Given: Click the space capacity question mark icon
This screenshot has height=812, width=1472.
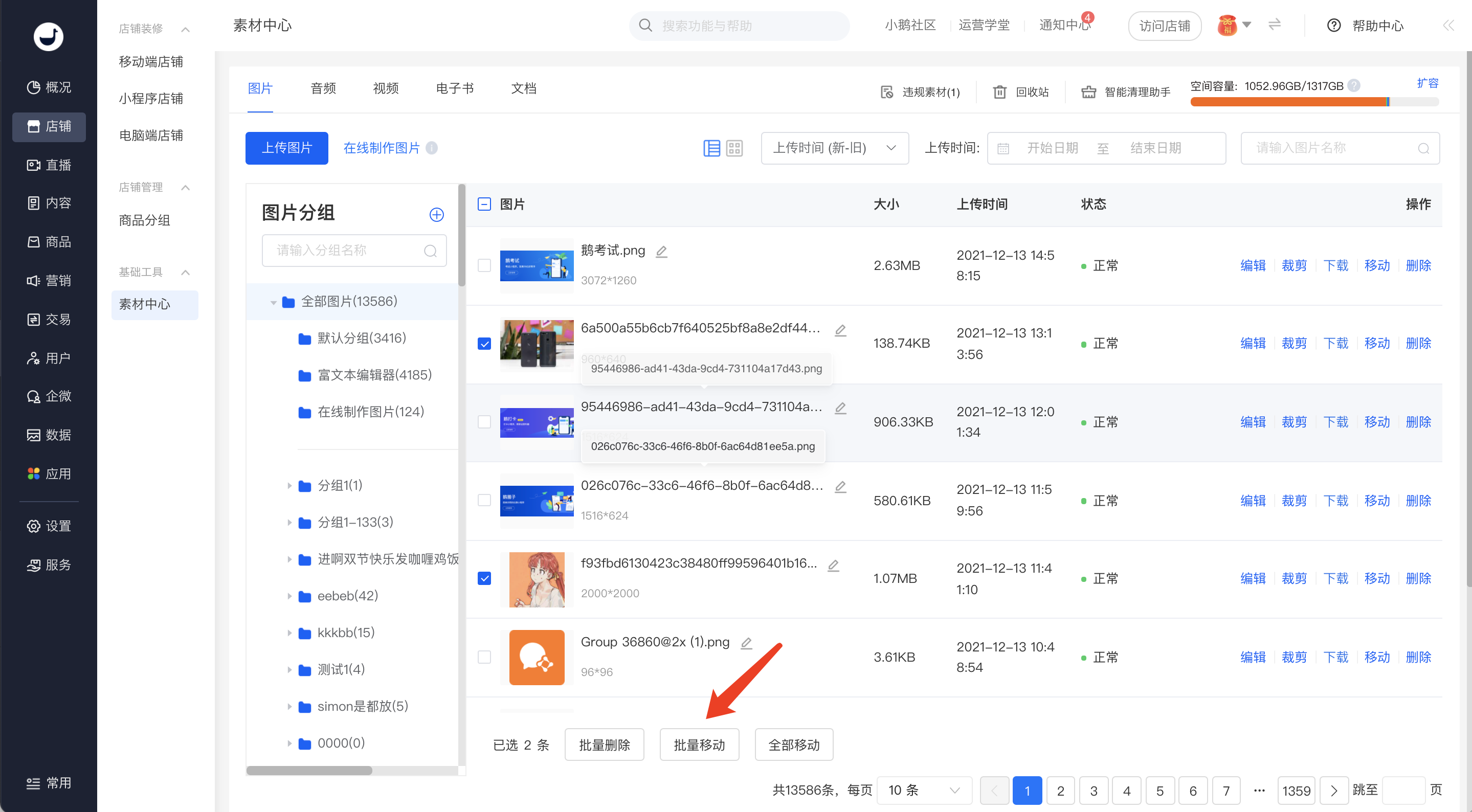Looking at the screenshot, I should tap(1354, 86).
